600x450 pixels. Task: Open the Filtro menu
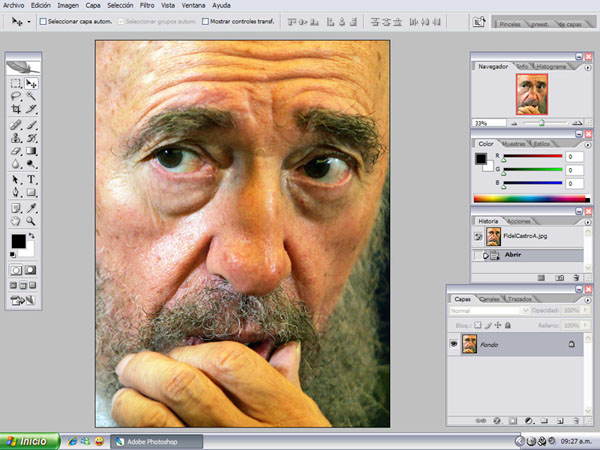click(146, 5)
